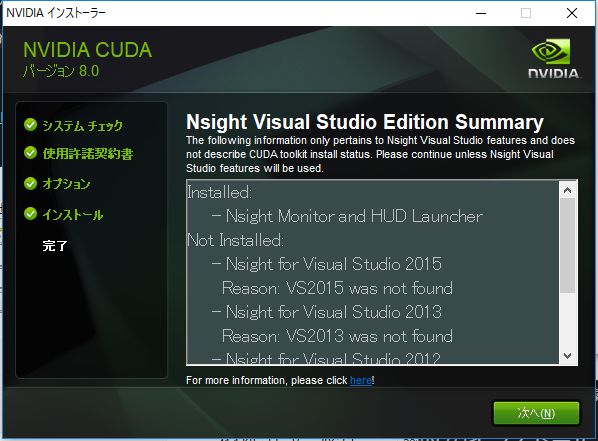This screenshot has width=598, height=441.
Task: Select the インストール step label
Action: click(x=72, y=214)
